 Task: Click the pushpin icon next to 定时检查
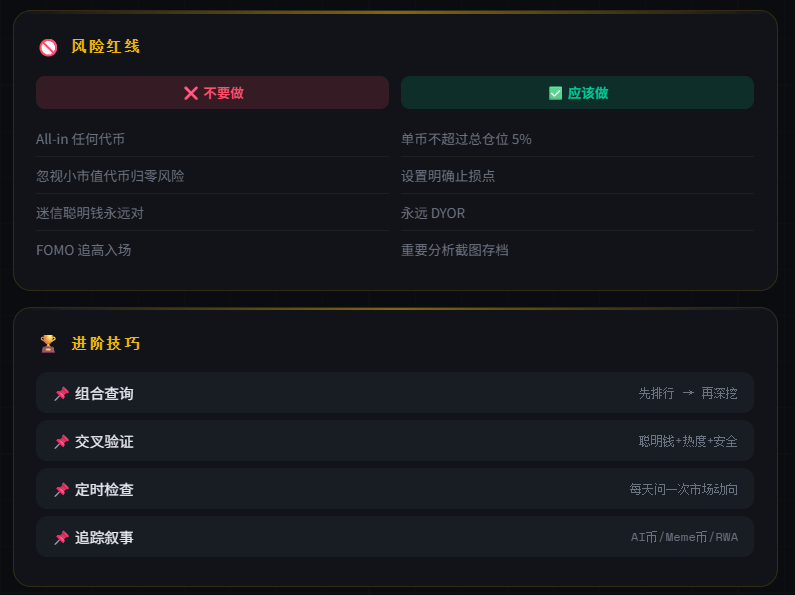click(62, 490)
